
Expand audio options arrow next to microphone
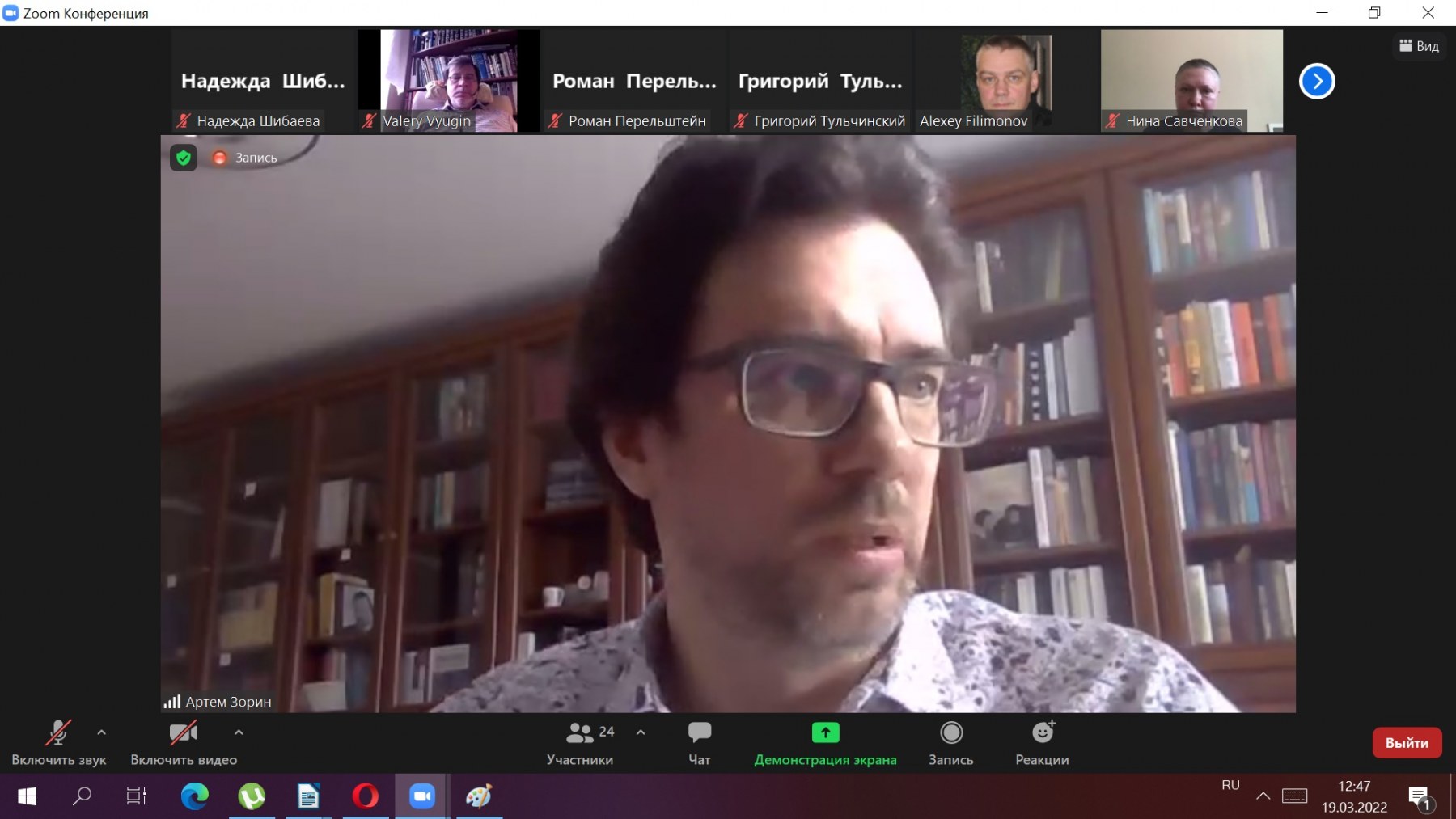coord(101,732)
